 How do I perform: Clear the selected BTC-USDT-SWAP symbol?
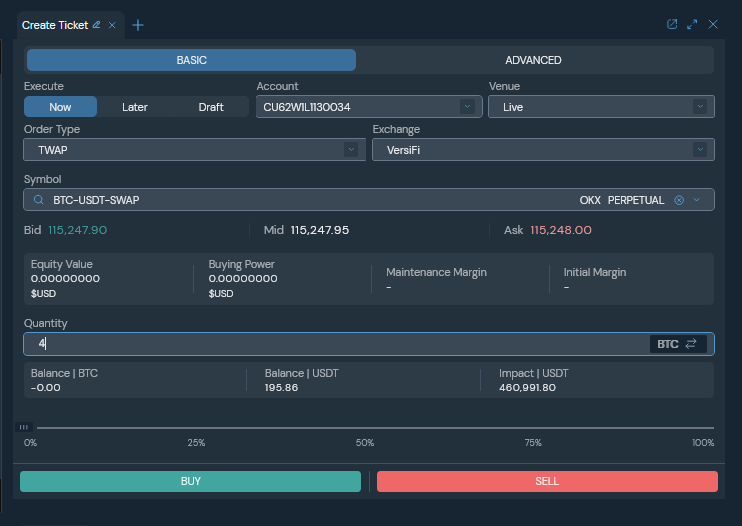click(679, 200)
